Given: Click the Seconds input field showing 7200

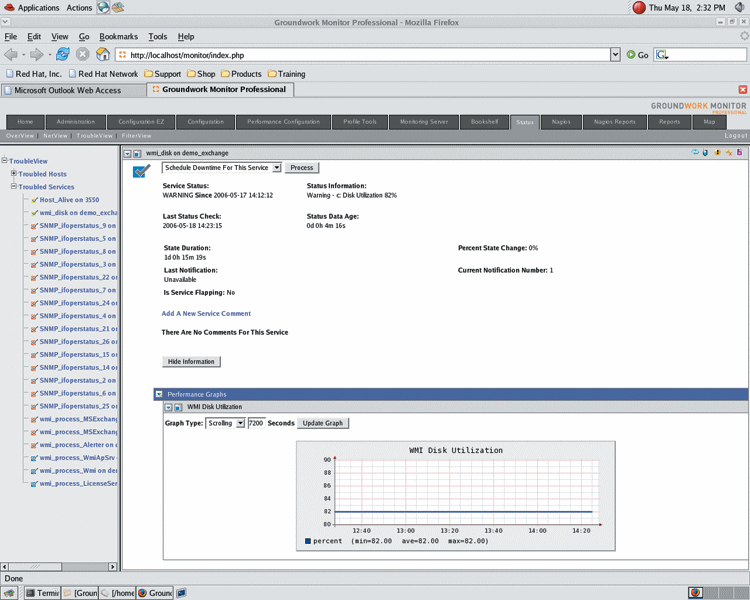Looking at the screenshot, I should [256, 423].
